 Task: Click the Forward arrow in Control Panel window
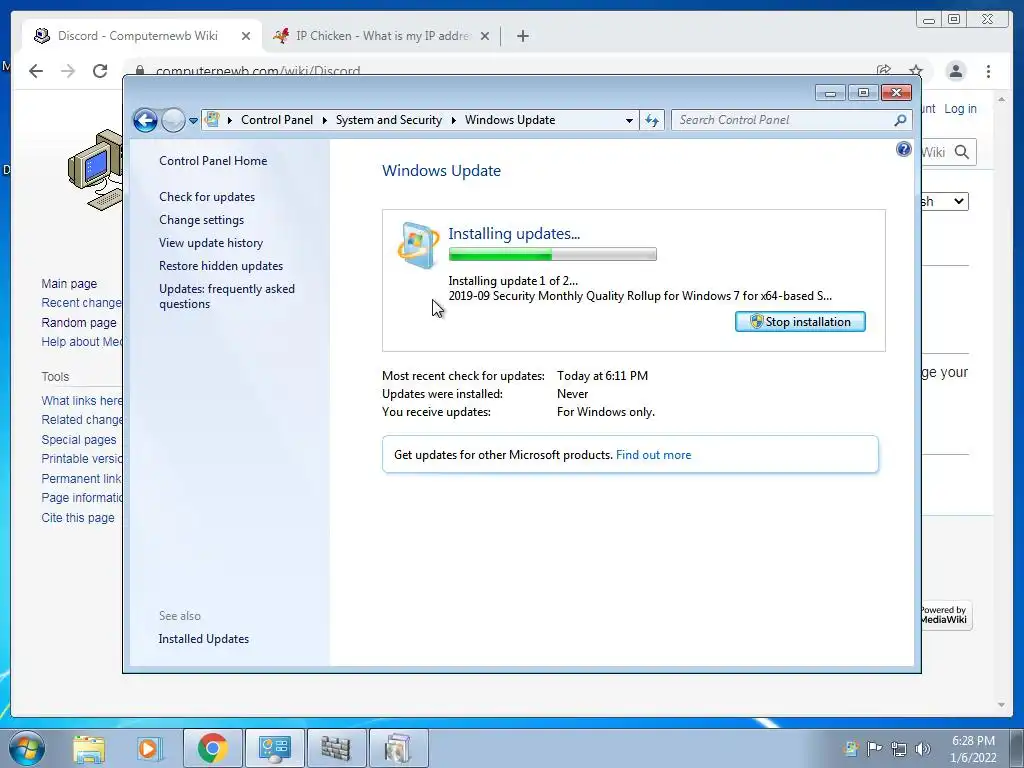173,120
